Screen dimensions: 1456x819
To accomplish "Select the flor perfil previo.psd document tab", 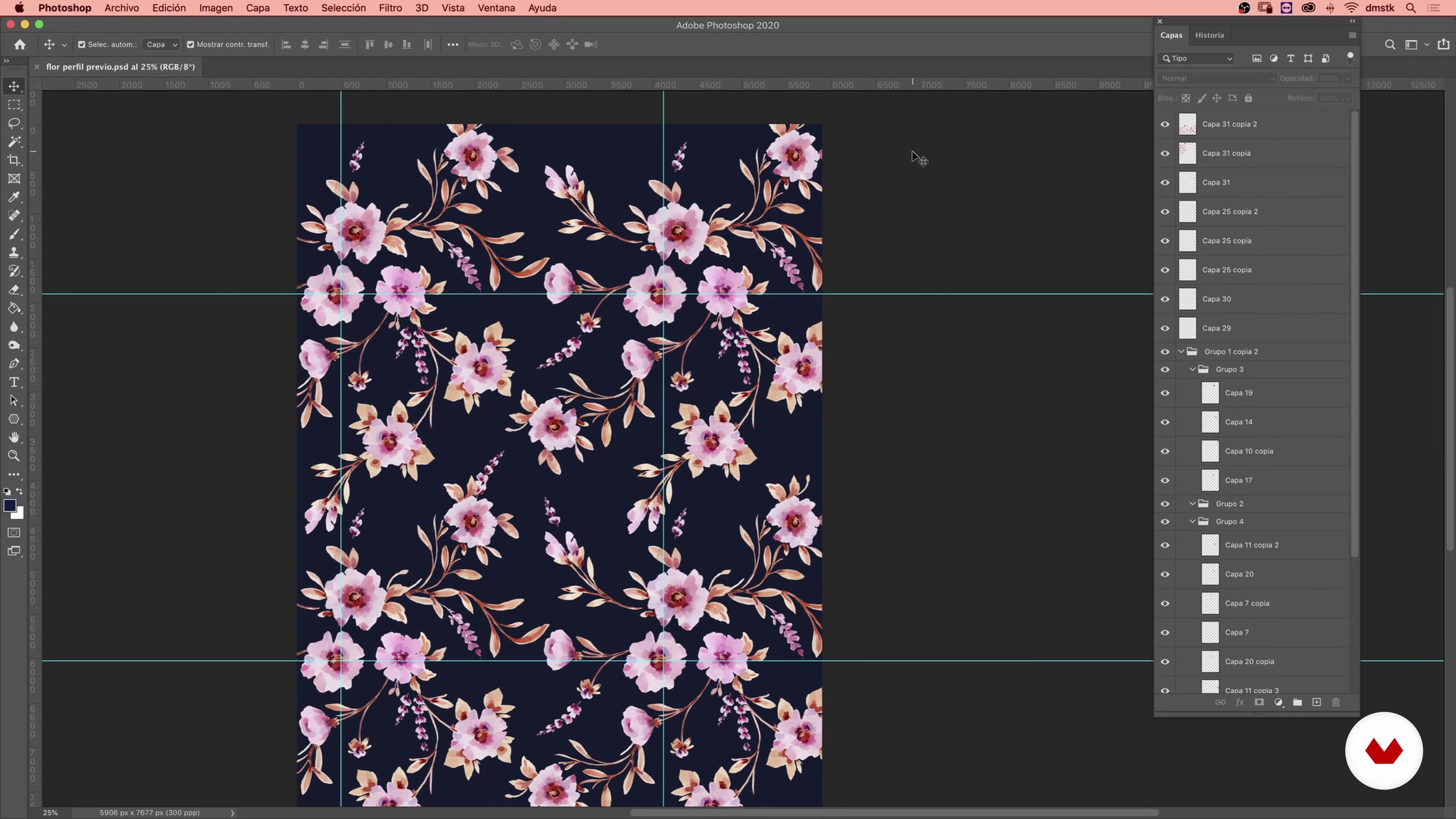I will 121,67.
